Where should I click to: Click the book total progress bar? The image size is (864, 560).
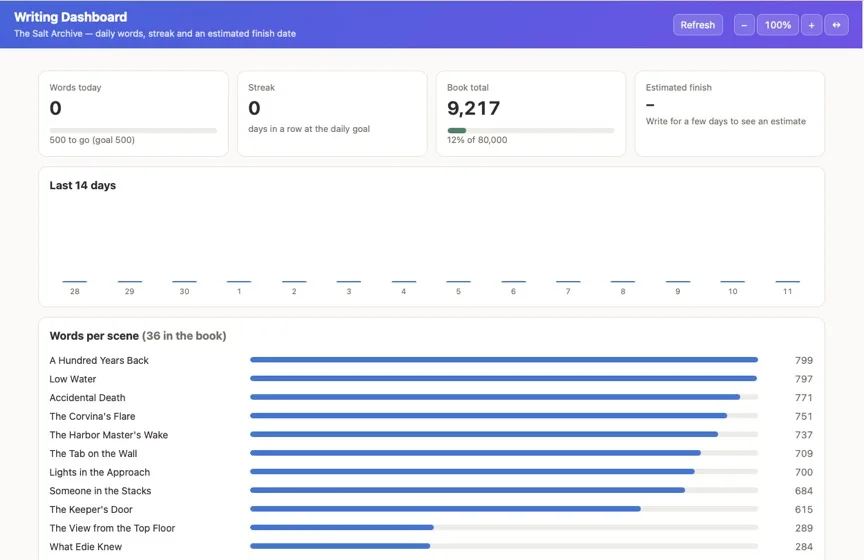click(531, 131)
